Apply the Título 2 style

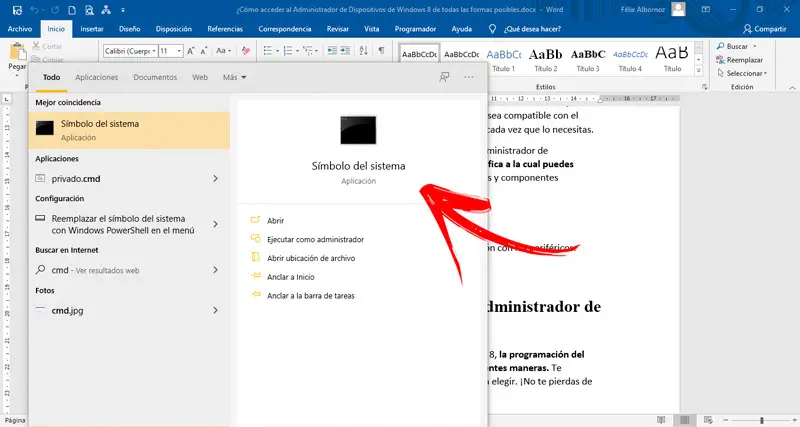[546, 59]
